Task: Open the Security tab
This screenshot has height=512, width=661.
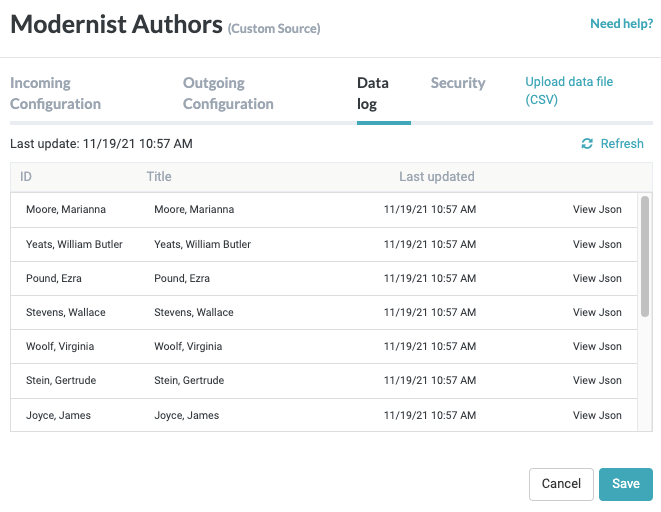Action: click(x=458, y=83)
